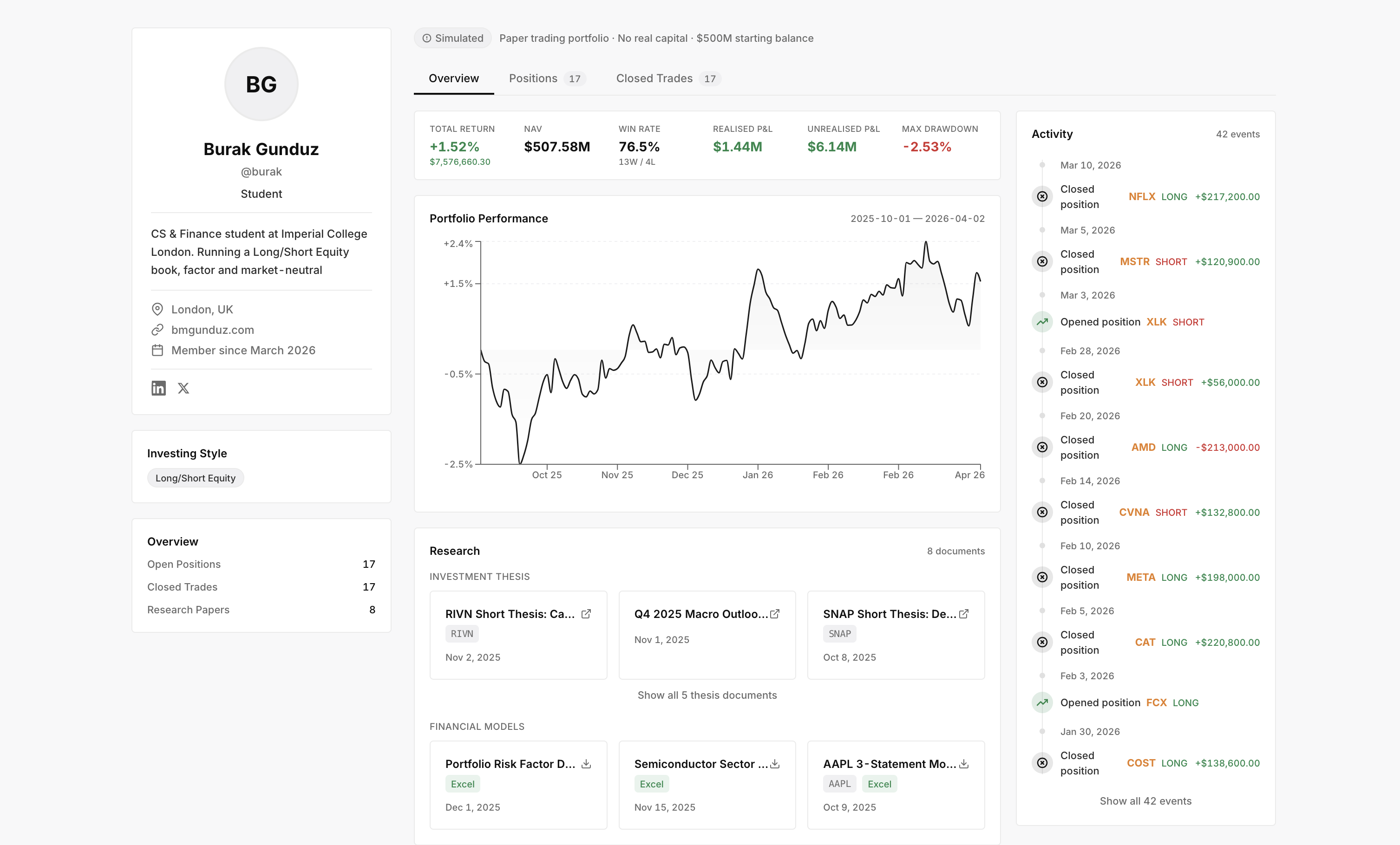Open external link on RIVN Short Thesis
The height and width of the screenshot is (845, 1400).
[586, 614]
